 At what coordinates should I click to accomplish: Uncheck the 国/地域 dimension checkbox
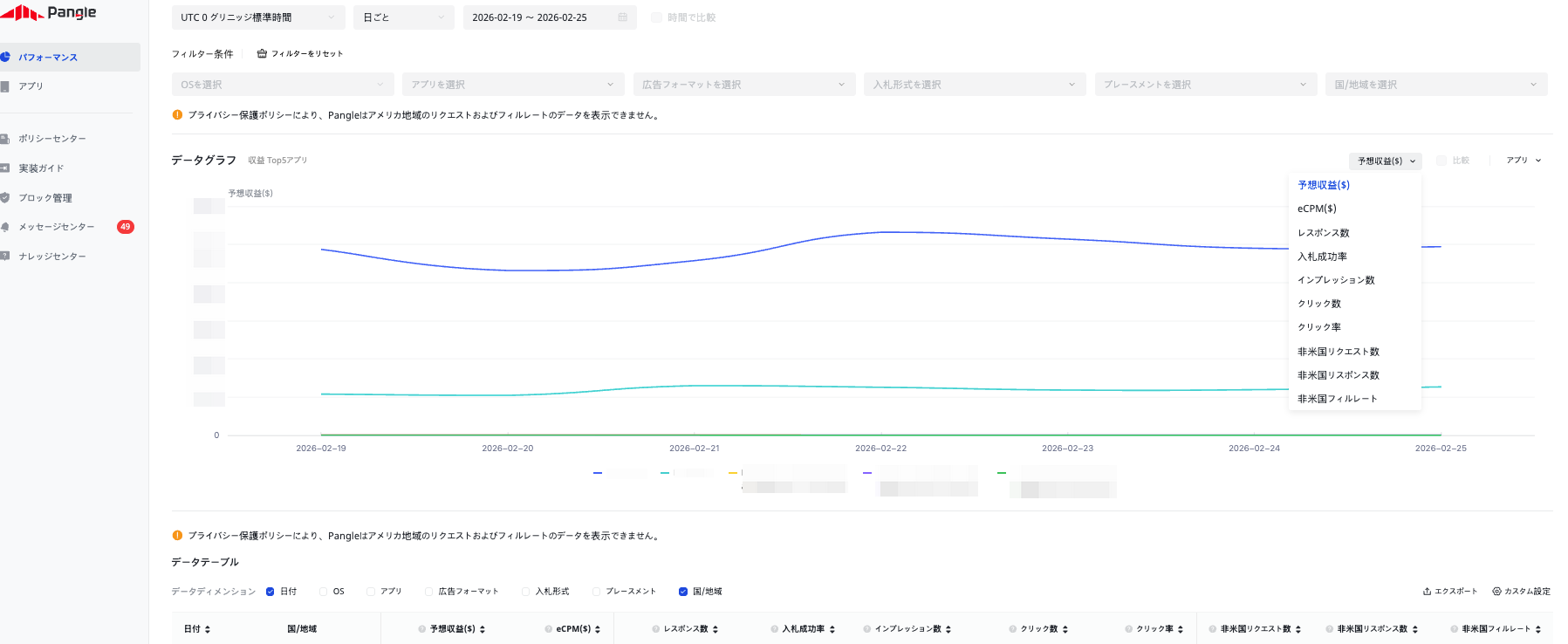(683, 592)
